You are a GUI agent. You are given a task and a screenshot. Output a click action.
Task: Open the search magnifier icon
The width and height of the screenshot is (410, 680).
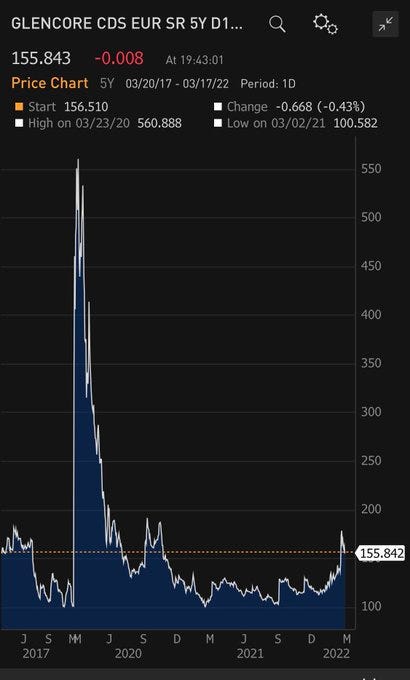click(x=277, y=24)
